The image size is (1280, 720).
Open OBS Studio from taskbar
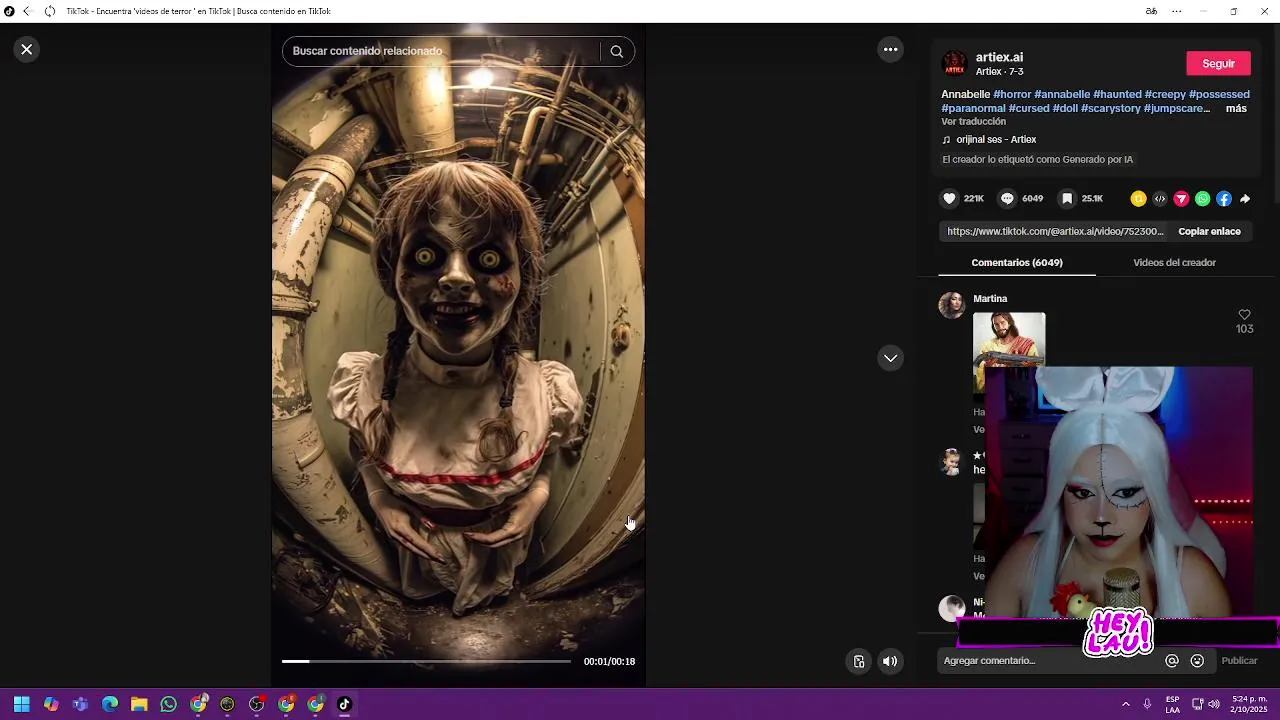pyautogui.click(x=257, y=704)
